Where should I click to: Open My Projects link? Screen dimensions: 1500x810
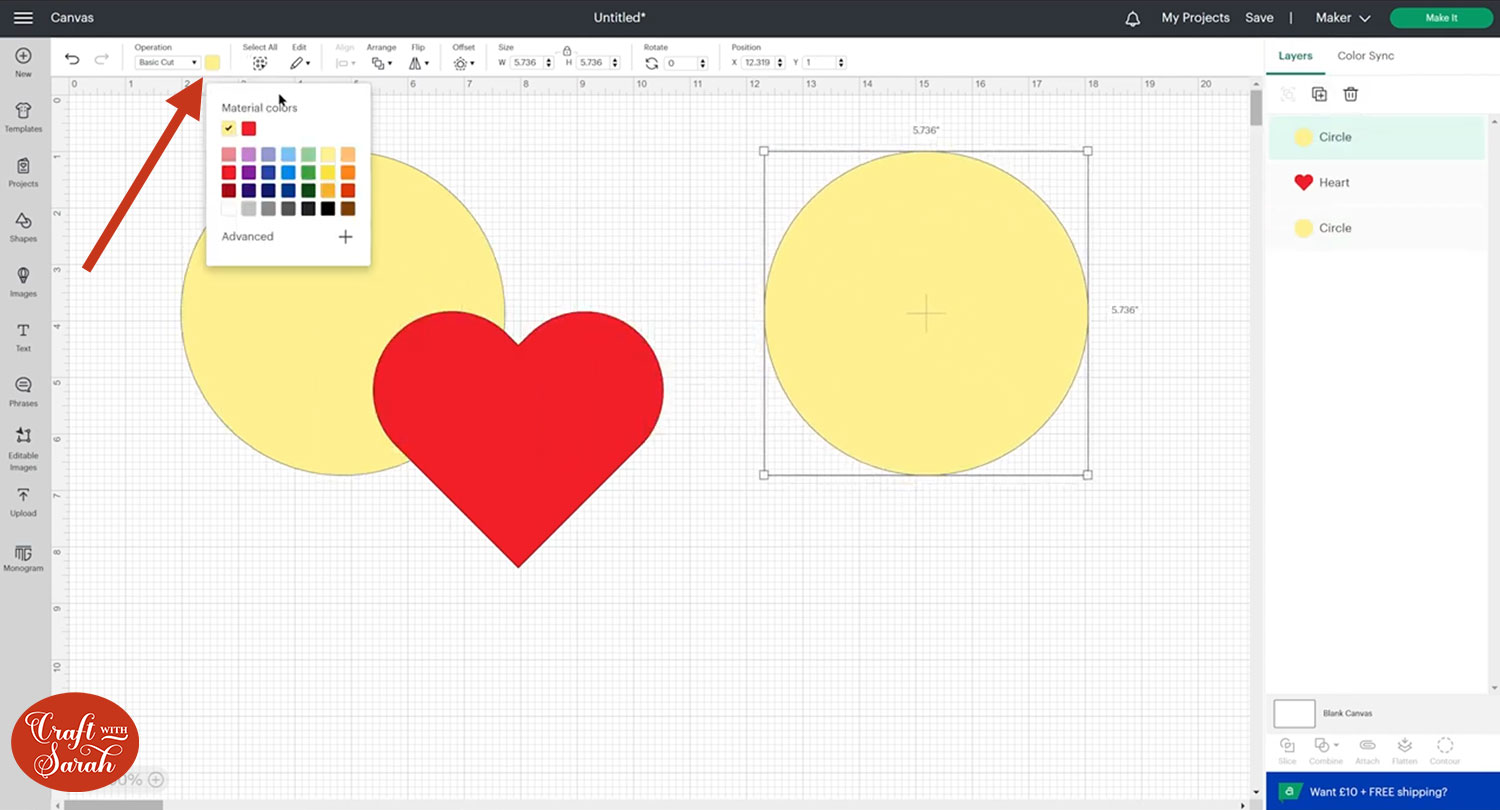(1195, 18)
